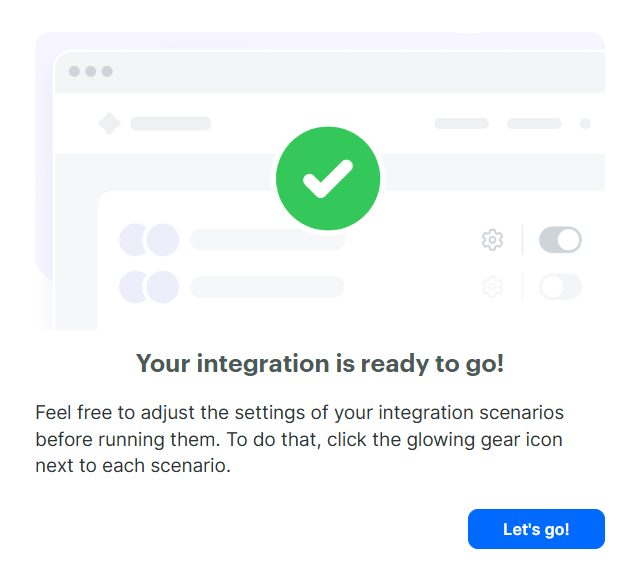Click the overlapping purple circles in first row
Image resolution: width=639 pixels, height=566 pixels.
click(x=149, y=240)
